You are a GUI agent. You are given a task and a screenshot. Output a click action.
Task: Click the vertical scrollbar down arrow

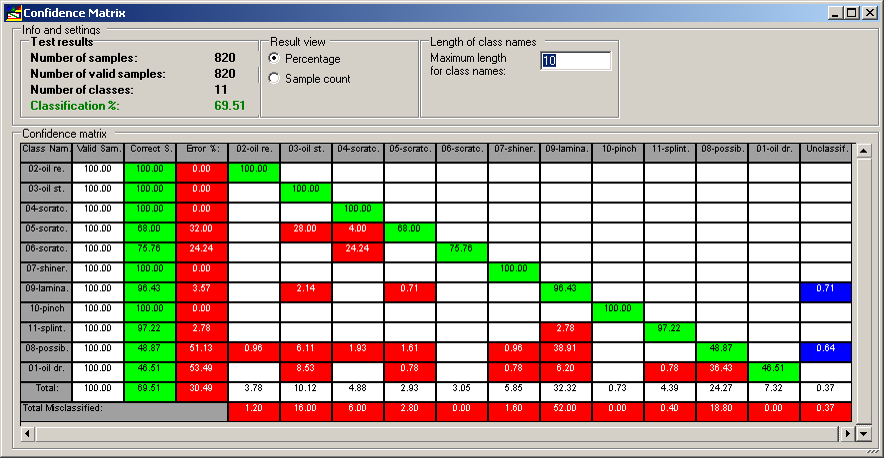click(x=864, y=434)
